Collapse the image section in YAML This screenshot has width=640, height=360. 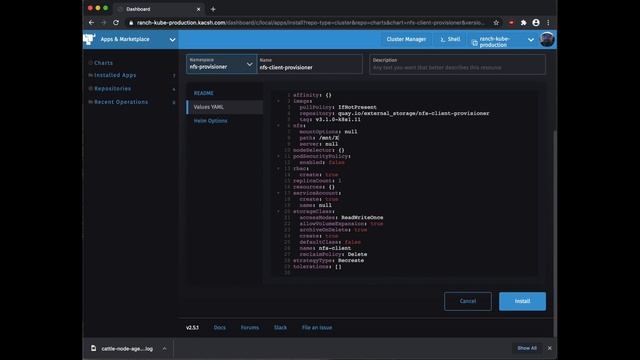279,101
